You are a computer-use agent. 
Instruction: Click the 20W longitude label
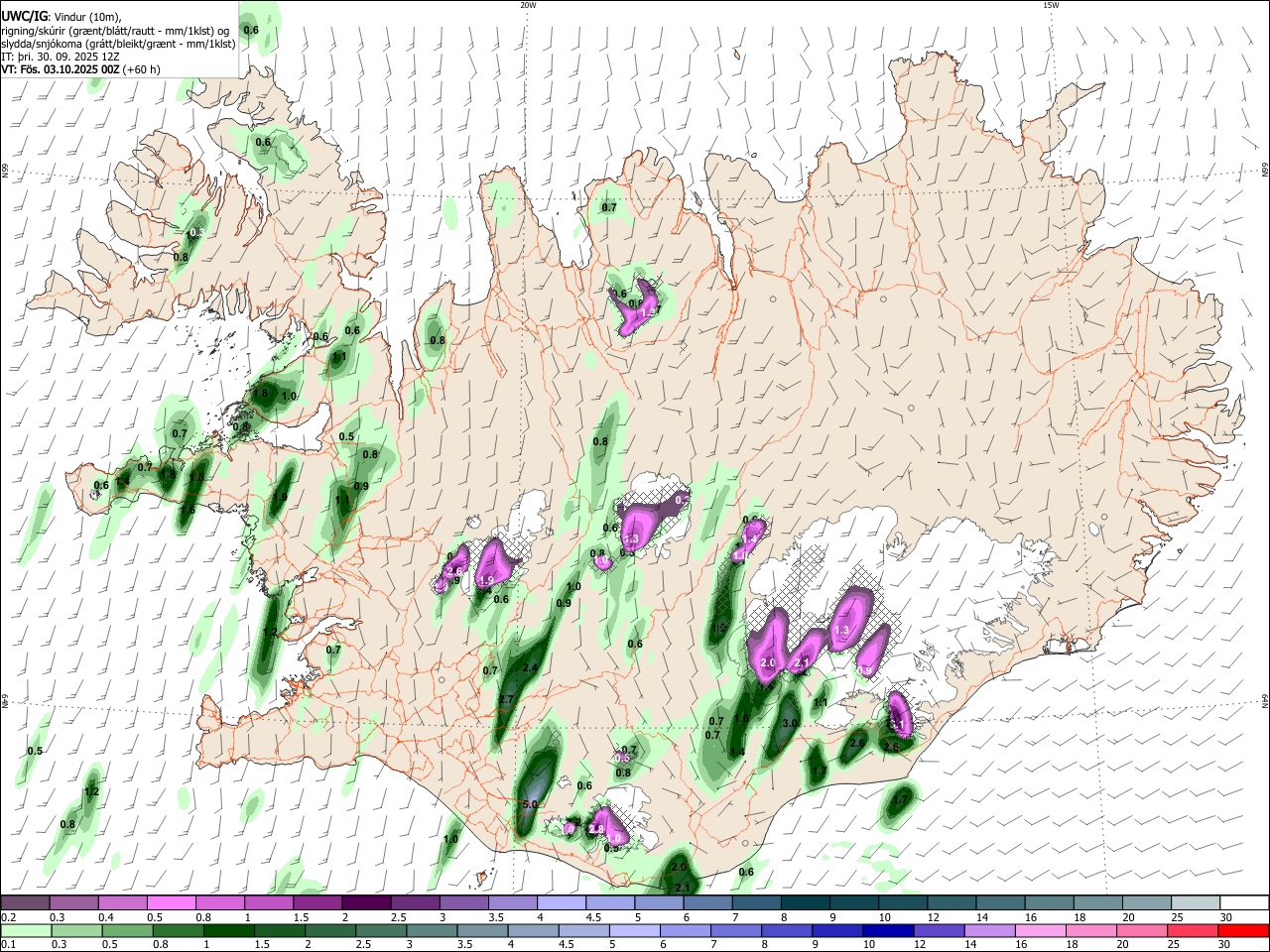point(528,5)
